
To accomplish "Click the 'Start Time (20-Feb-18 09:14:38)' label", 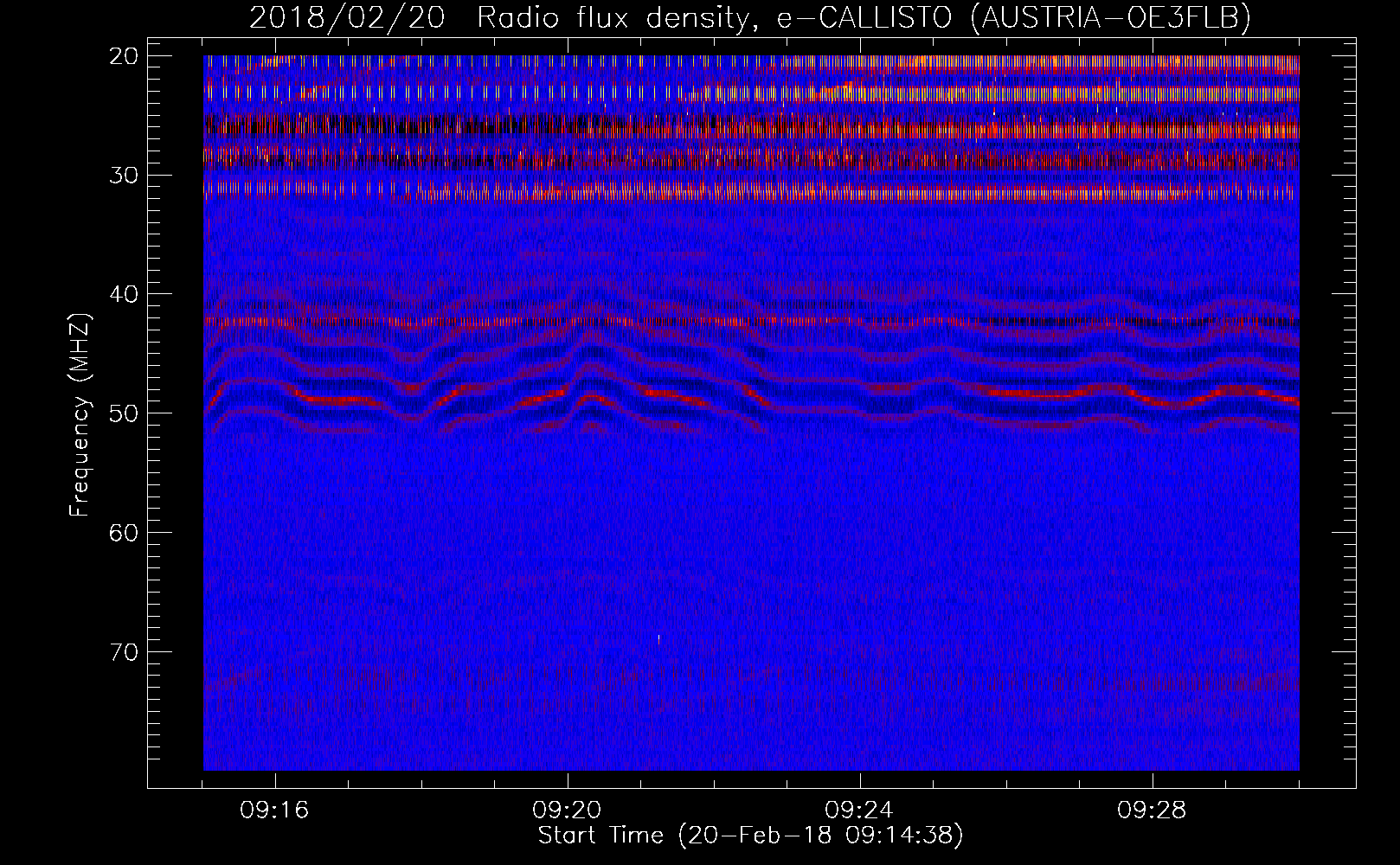I will click(750, 836).
